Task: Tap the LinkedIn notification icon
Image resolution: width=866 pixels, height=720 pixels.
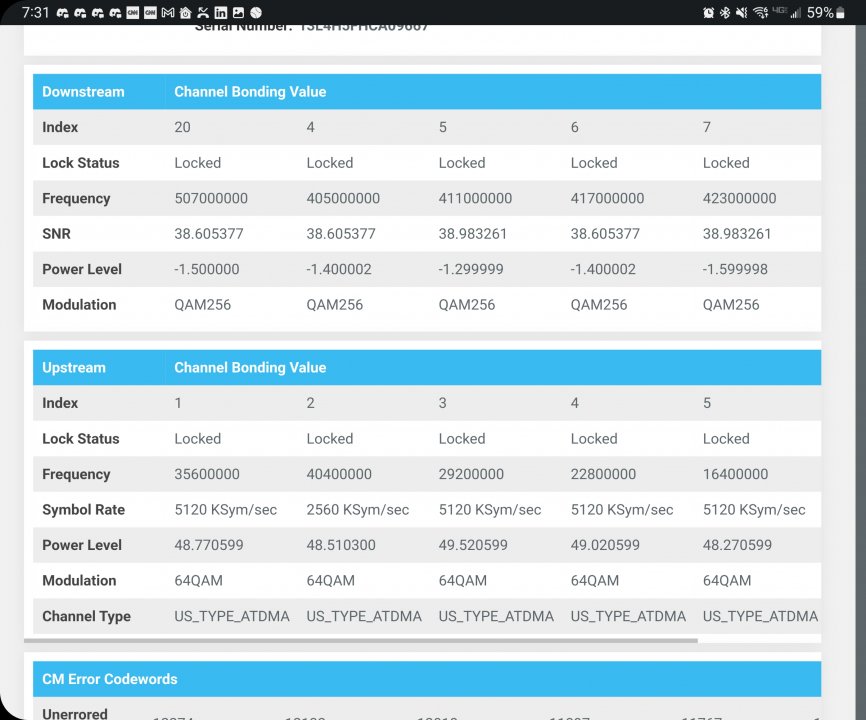Action: [221, 13]
